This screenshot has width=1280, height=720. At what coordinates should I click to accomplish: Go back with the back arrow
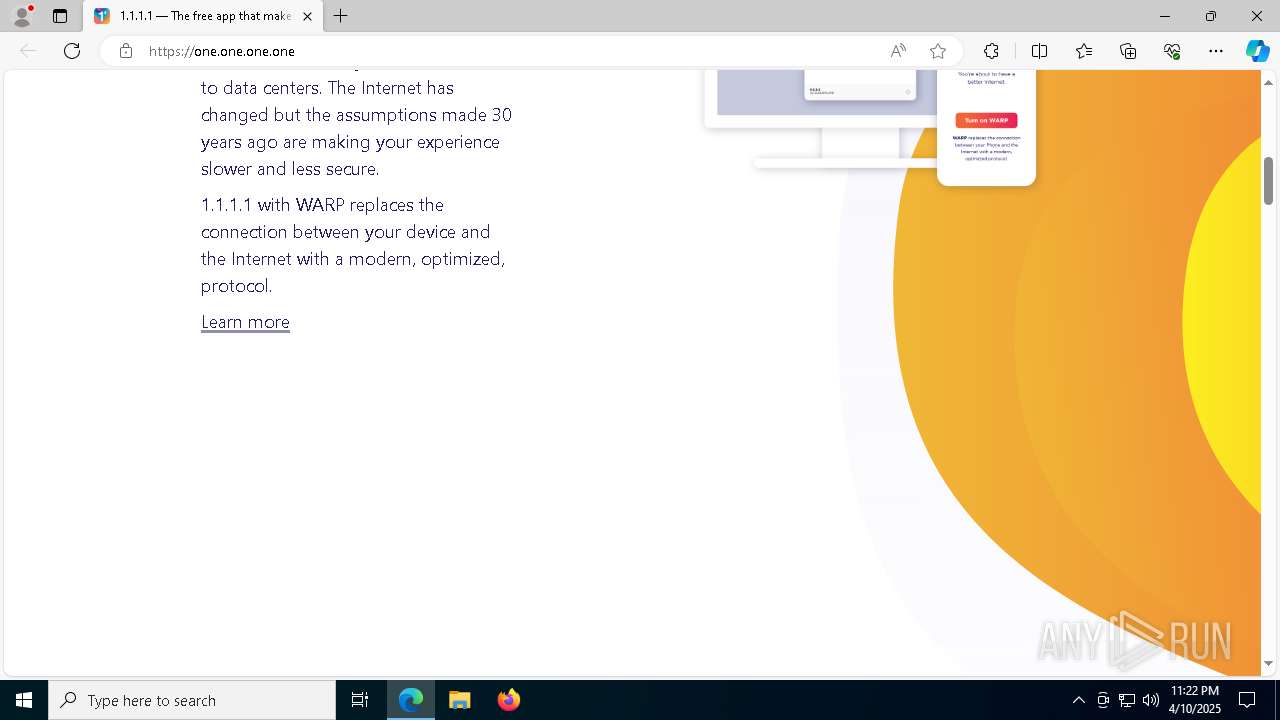click(x=29, y=51)
